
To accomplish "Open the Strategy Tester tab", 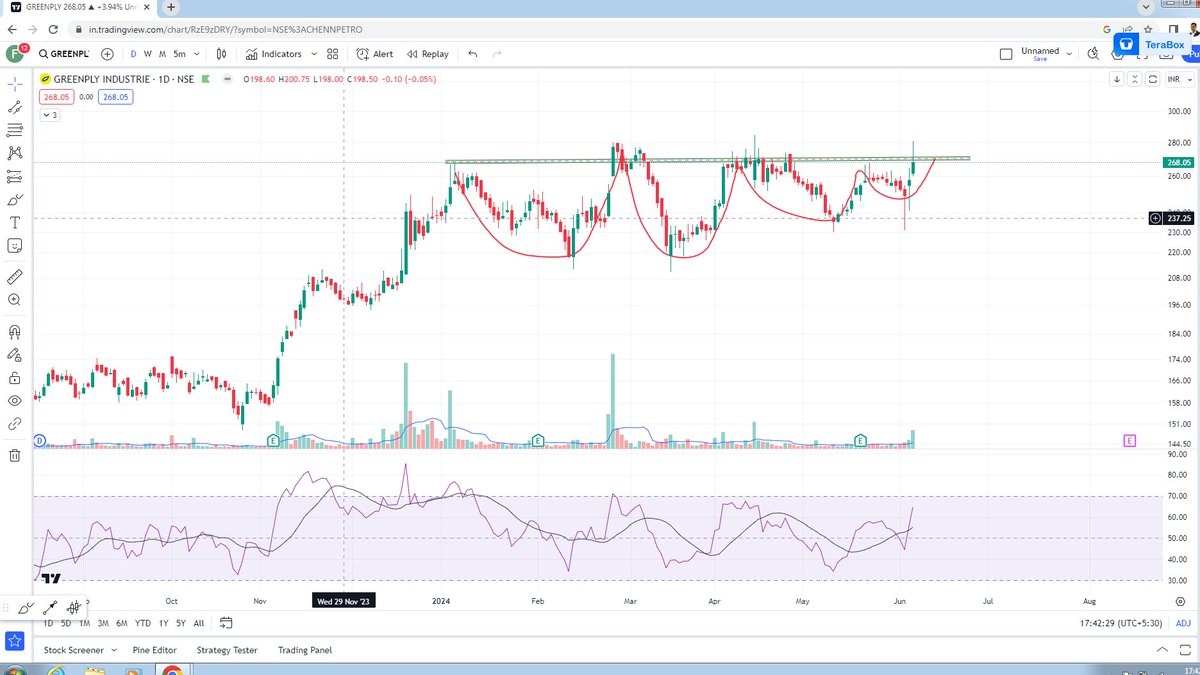I will [226, 650].
